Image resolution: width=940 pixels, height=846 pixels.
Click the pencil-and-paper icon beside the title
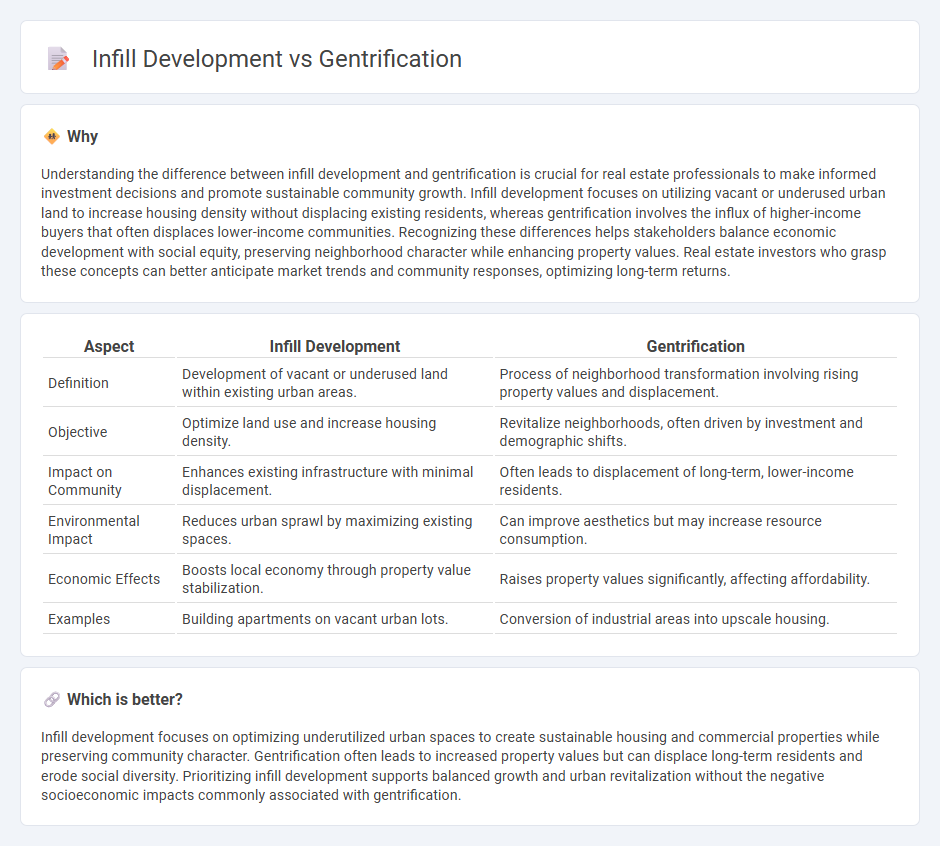coord(58,59)
